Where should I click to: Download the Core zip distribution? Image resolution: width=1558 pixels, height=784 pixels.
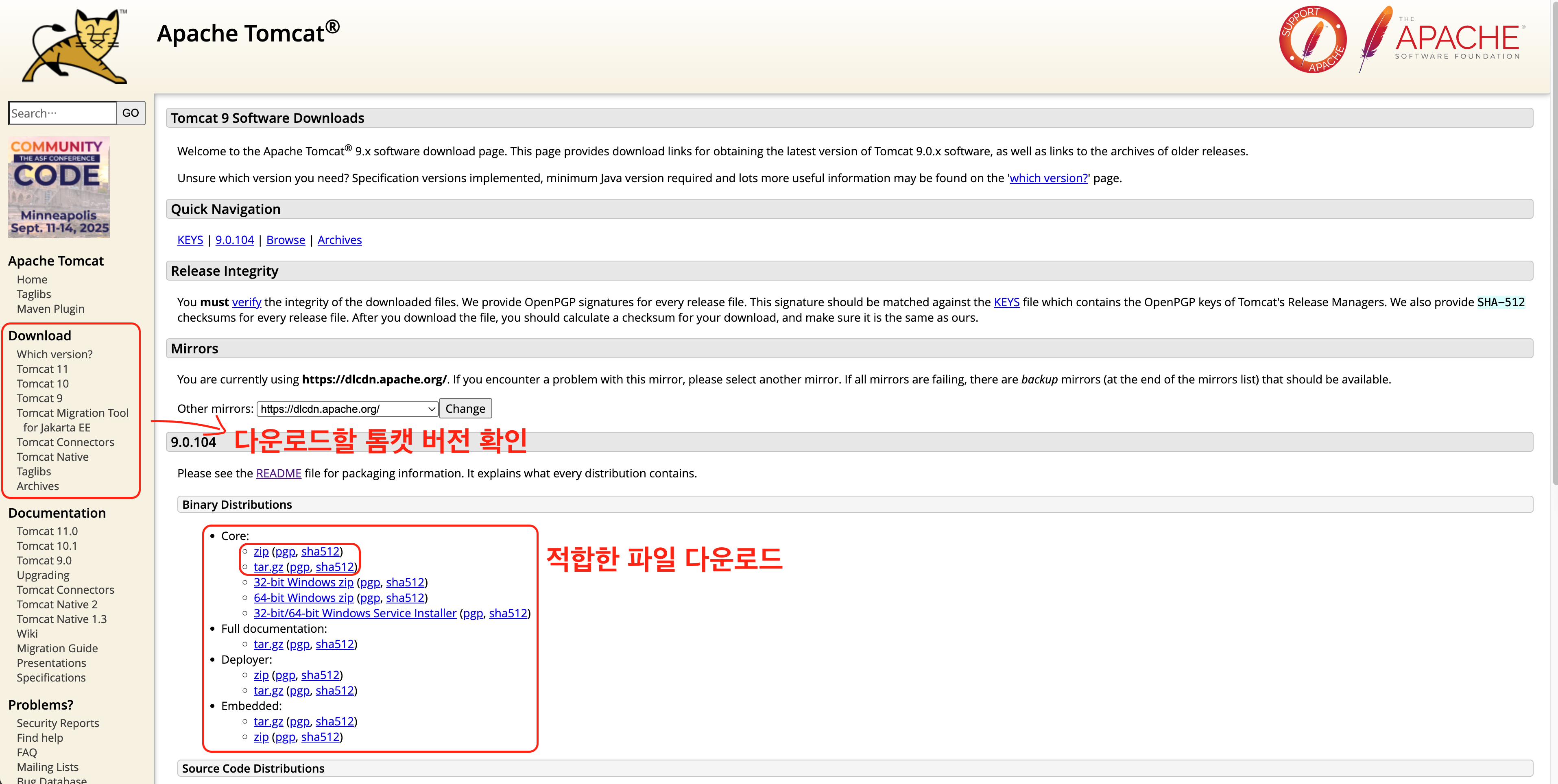click(x=261, y=551)
